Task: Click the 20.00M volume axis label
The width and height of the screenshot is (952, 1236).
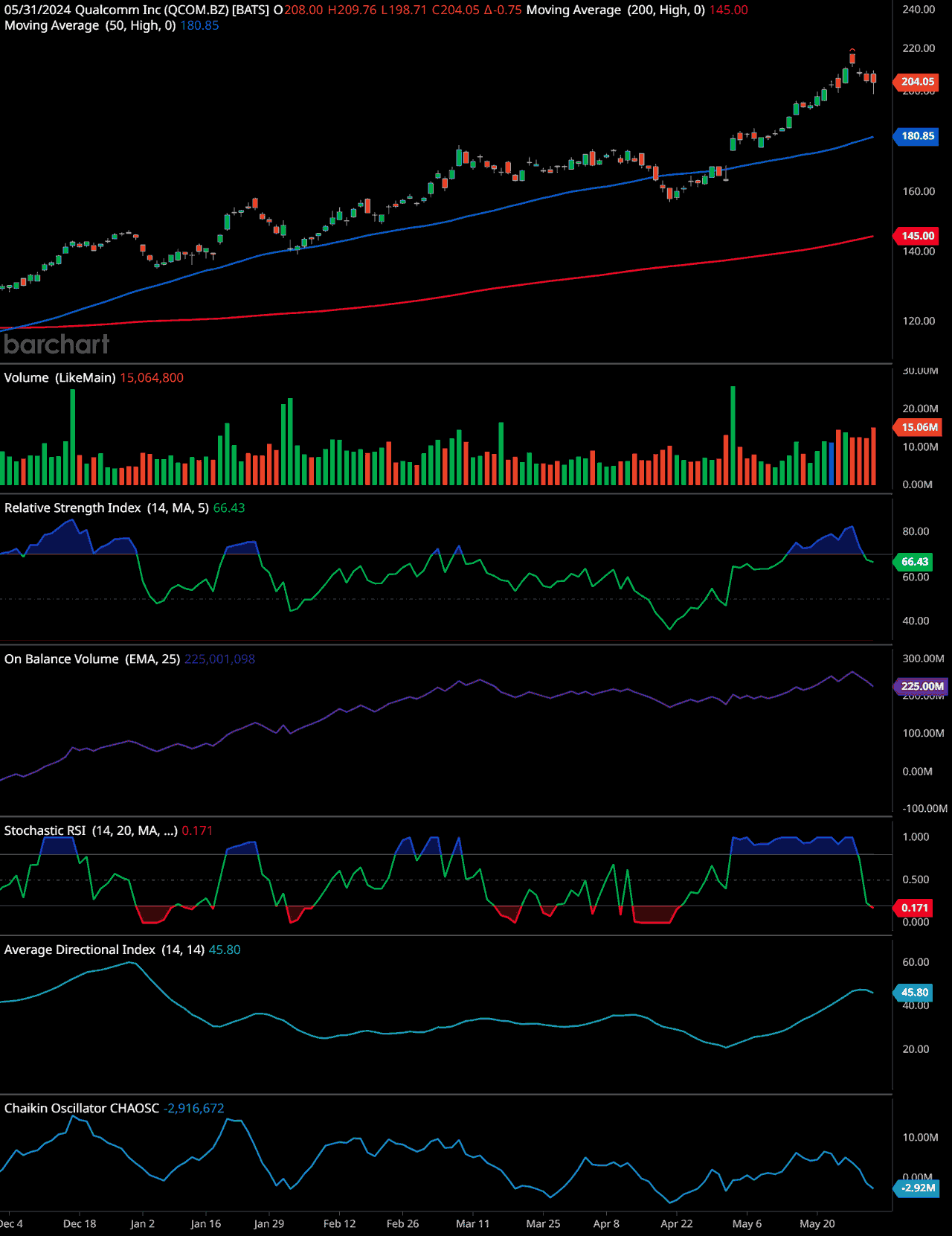Action: 920,408
